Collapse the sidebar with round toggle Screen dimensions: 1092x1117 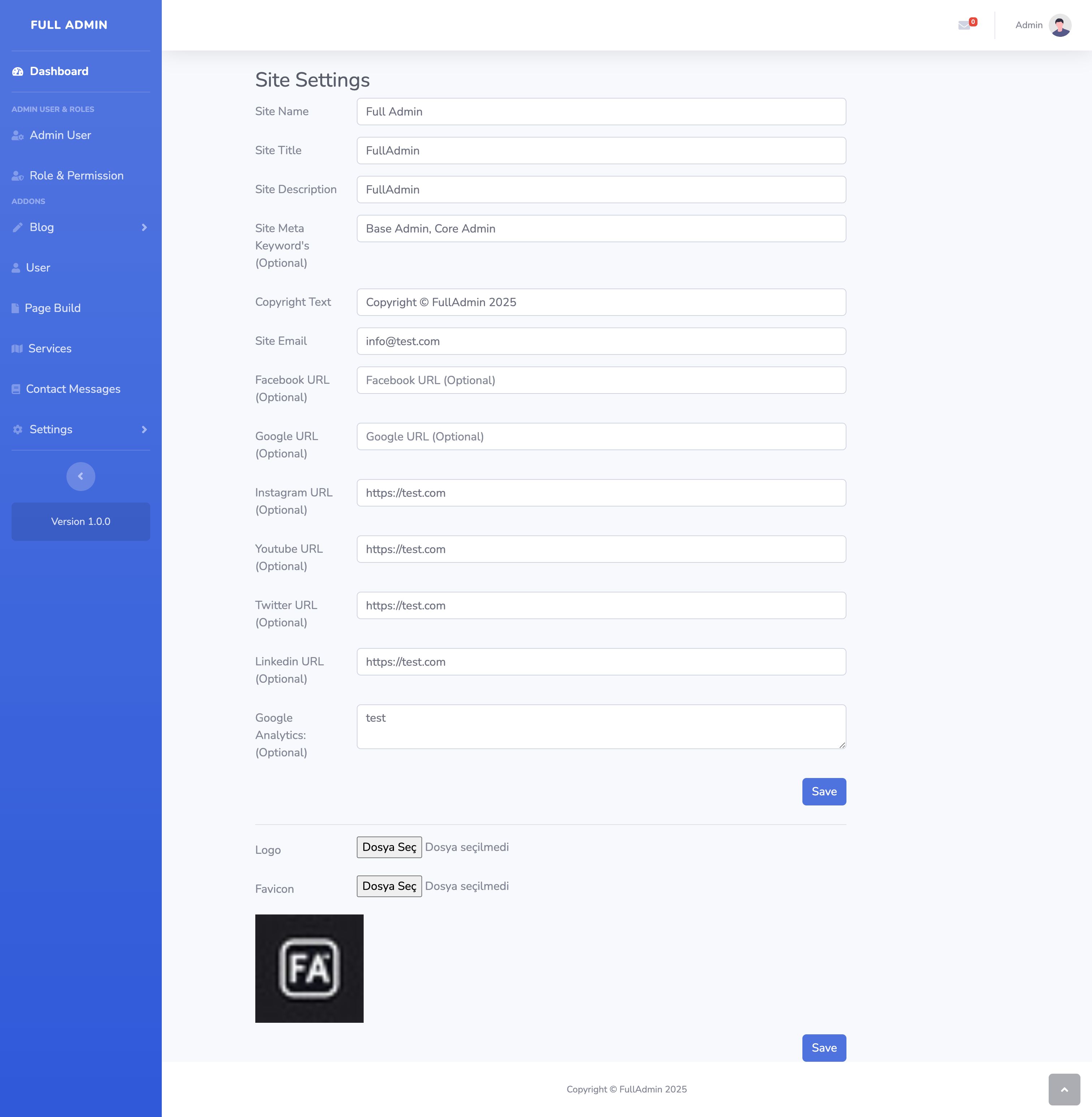point(80,477)
